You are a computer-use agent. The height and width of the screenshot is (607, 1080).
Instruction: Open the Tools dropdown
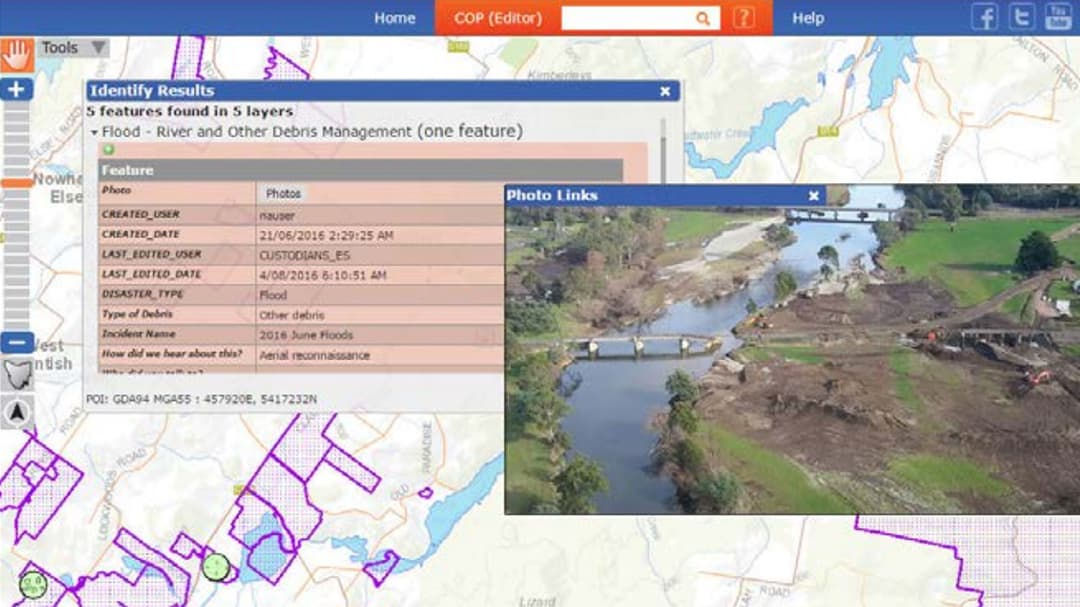point(63,47)
